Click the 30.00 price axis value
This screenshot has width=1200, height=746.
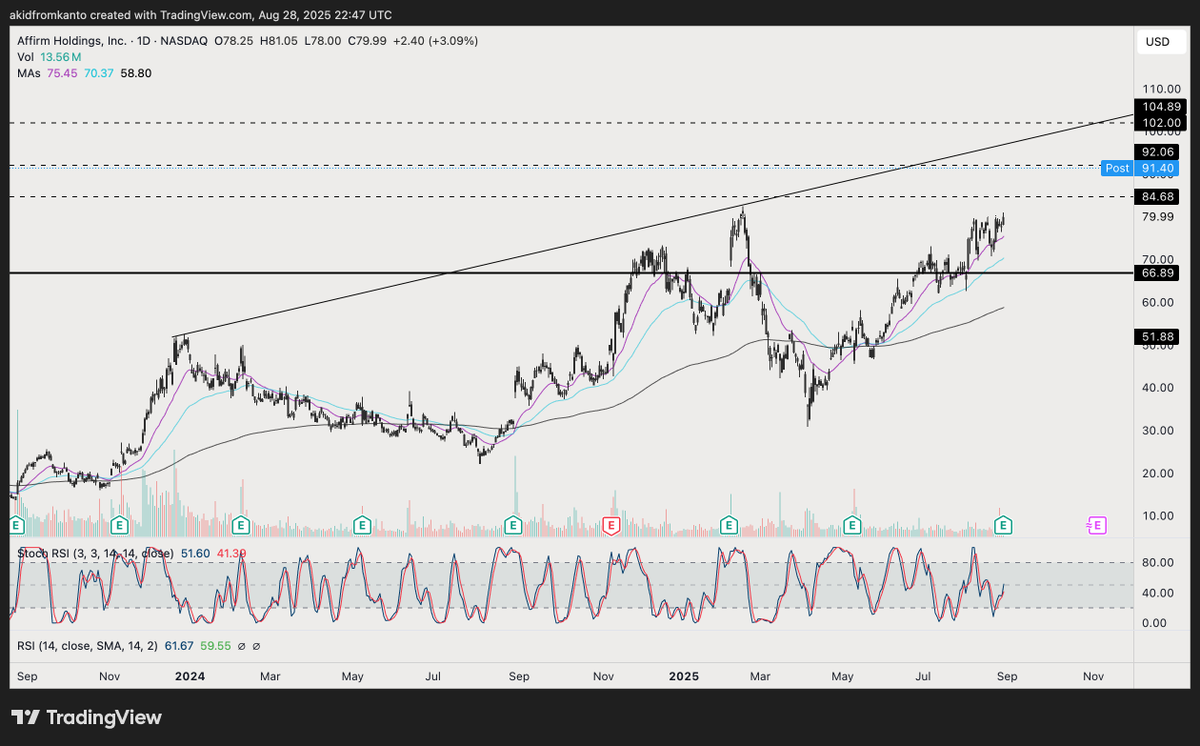1157,430
